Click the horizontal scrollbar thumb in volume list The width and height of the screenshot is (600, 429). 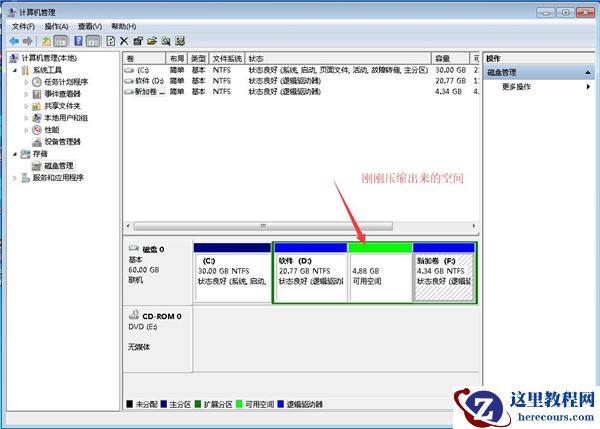263,226
